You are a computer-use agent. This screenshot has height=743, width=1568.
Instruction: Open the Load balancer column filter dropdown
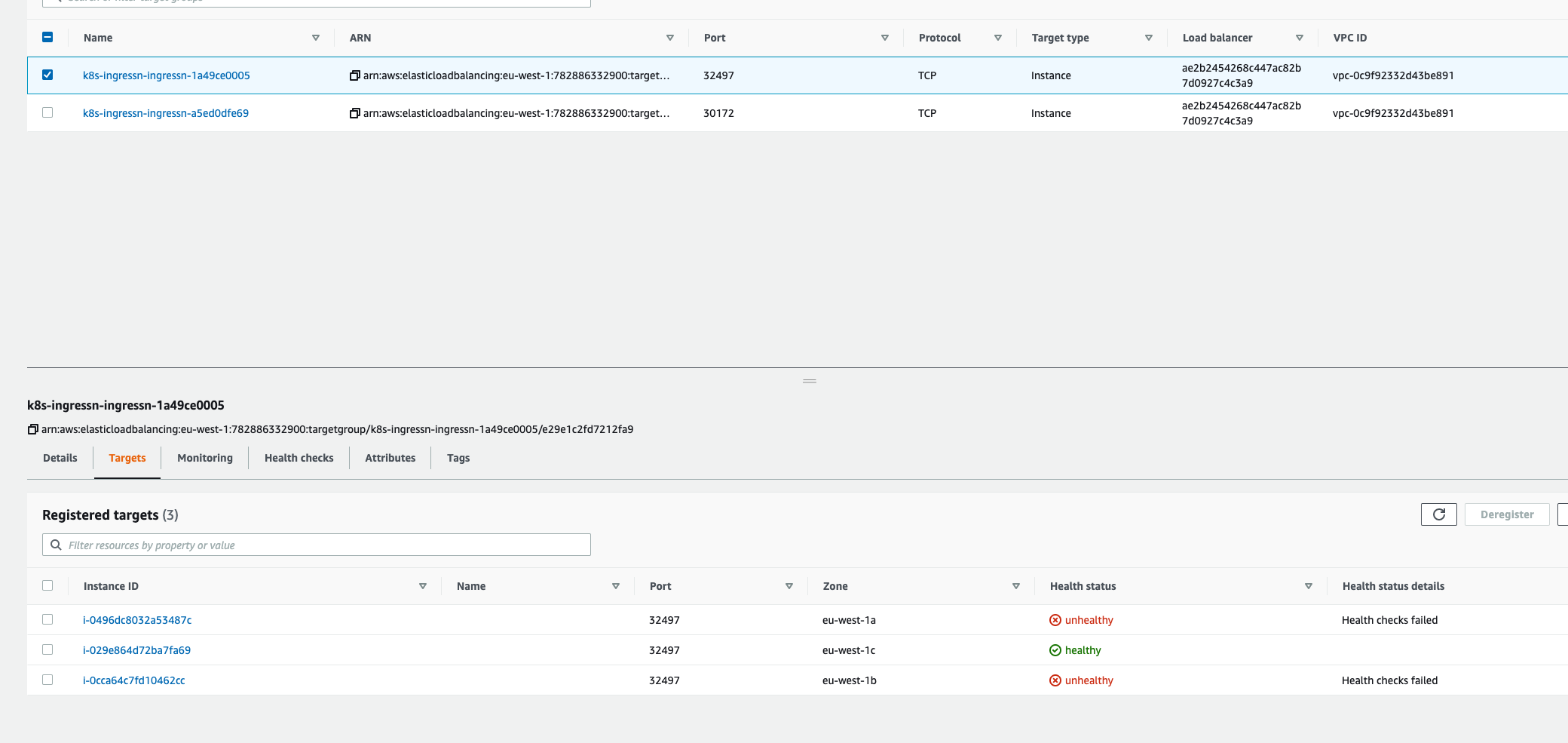pos(1300,37)
